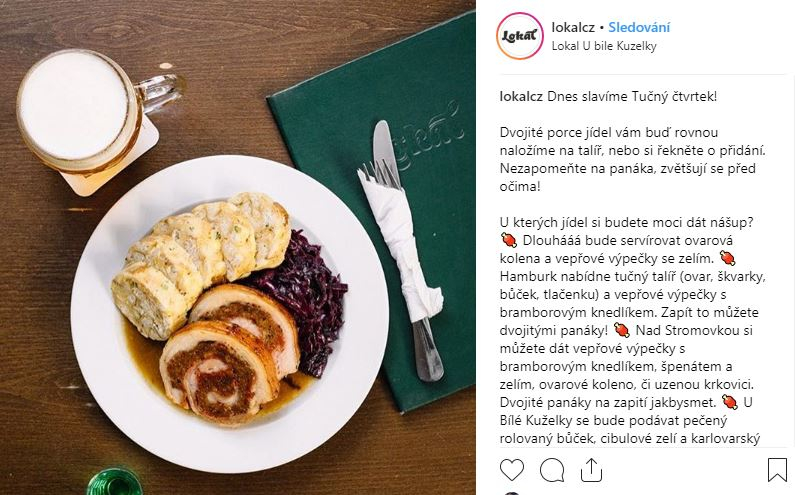Click the Dvojité porce jídel caption paragraph
This screenshot has height=495, width=795.
point(632,159)
